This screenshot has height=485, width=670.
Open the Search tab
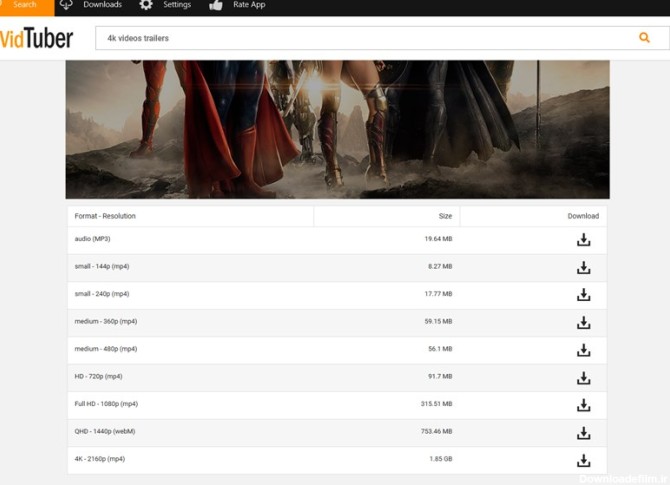point(26,6)
